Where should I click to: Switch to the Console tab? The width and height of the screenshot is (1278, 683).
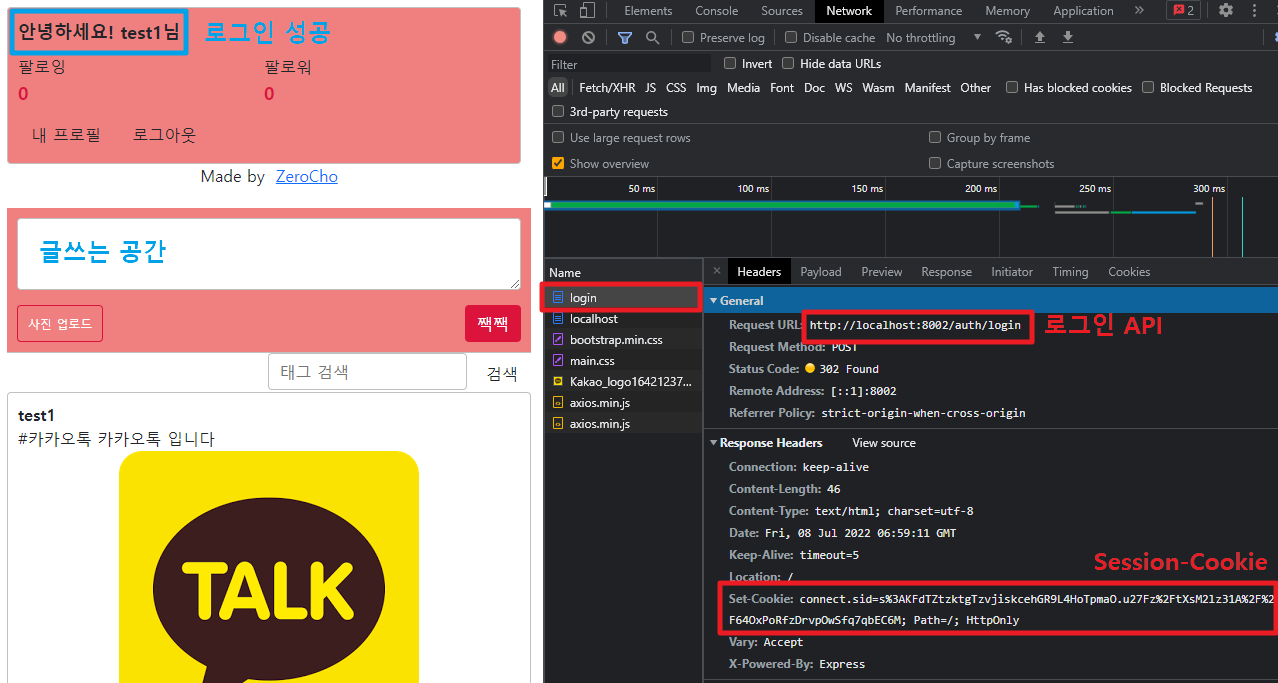(x=717, y=11)
